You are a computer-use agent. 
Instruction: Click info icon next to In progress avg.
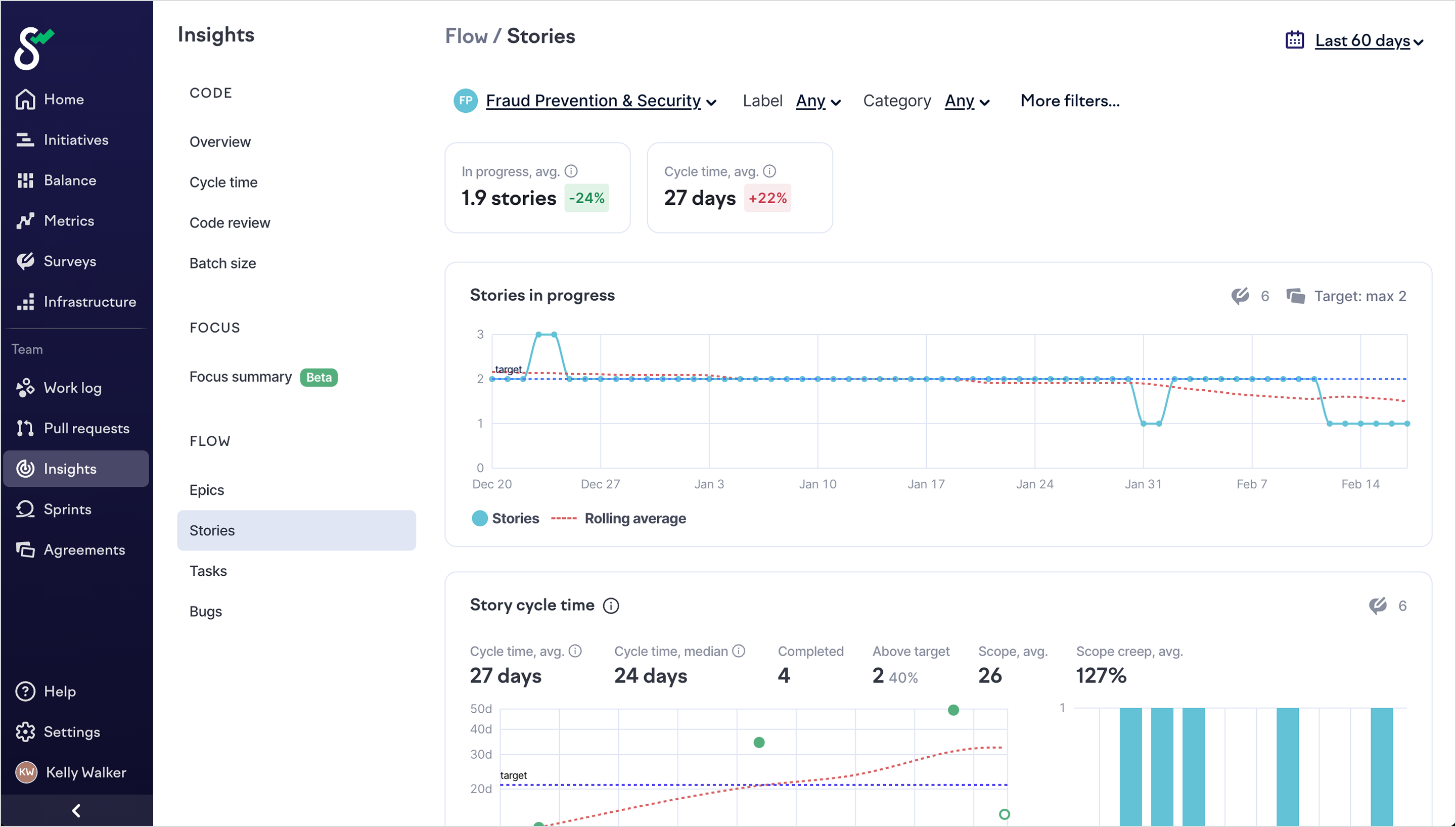[x=571, y=171]
